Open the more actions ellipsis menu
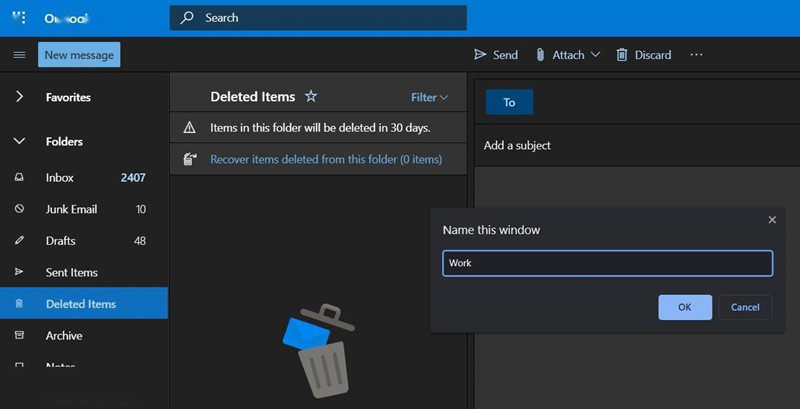The image size is (800, 409). coord(697,55)
